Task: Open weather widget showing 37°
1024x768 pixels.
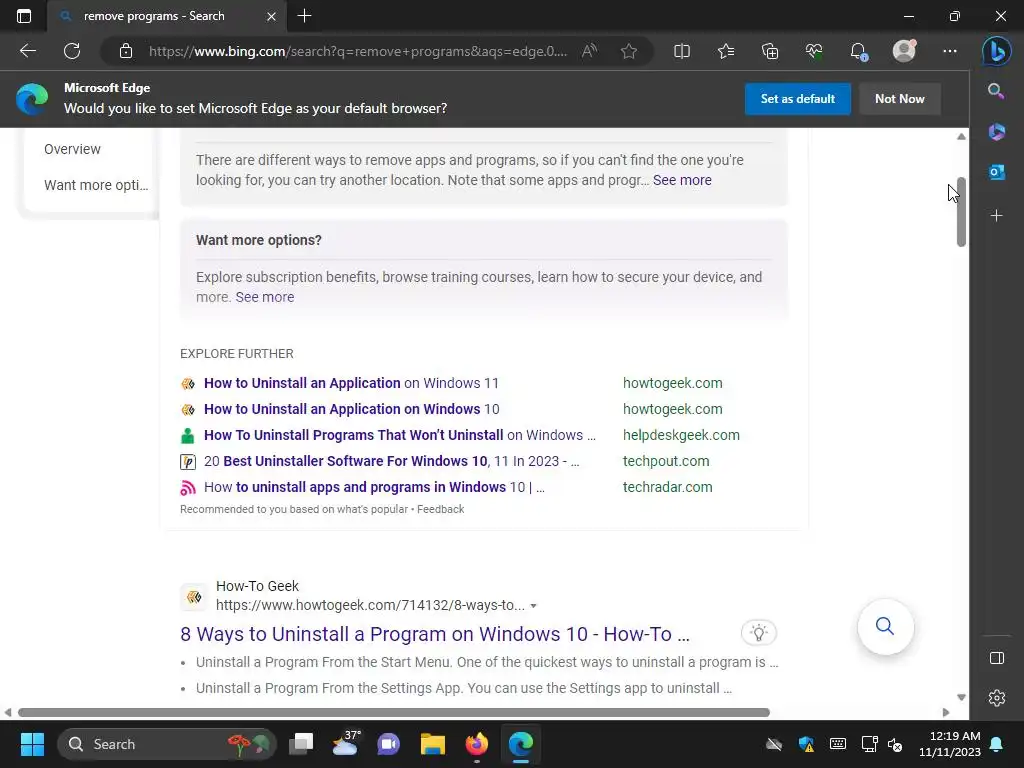Action: 345,744
